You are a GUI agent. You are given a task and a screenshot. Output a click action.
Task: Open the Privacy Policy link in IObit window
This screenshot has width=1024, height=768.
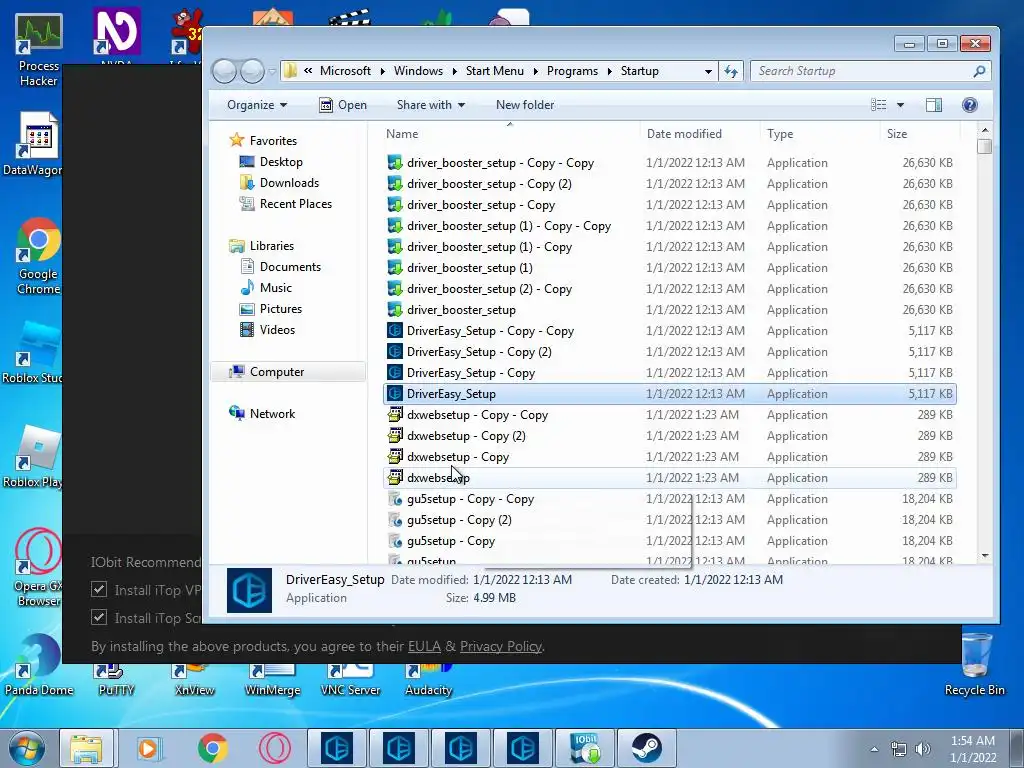tap(501, 647)
